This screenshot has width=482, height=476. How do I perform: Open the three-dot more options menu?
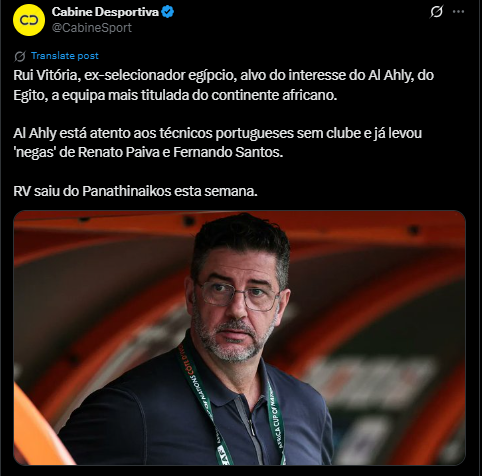click(x=458, y=12)
